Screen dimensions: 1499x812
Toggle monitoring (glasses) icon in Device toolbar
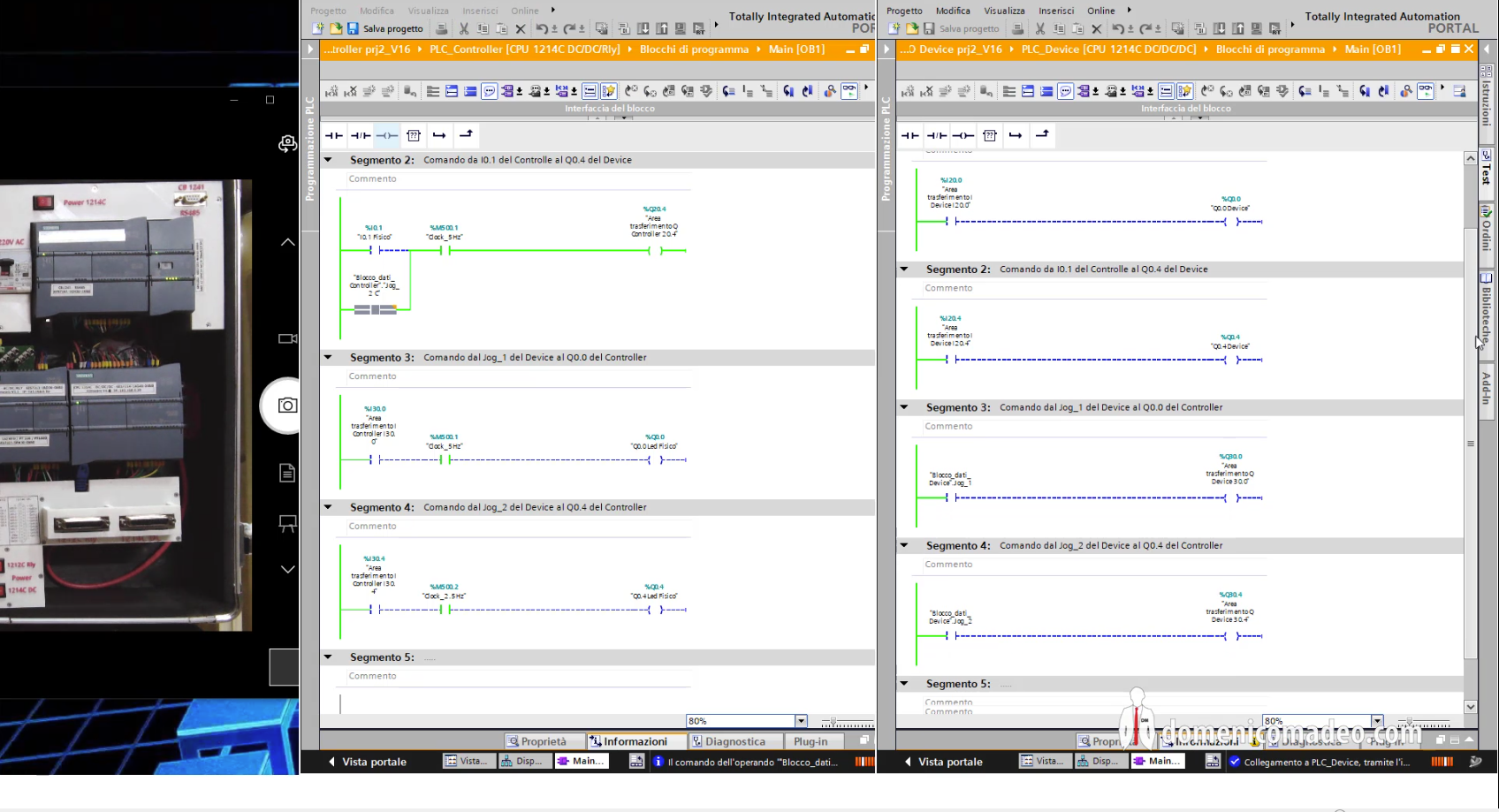point(1425,90)
